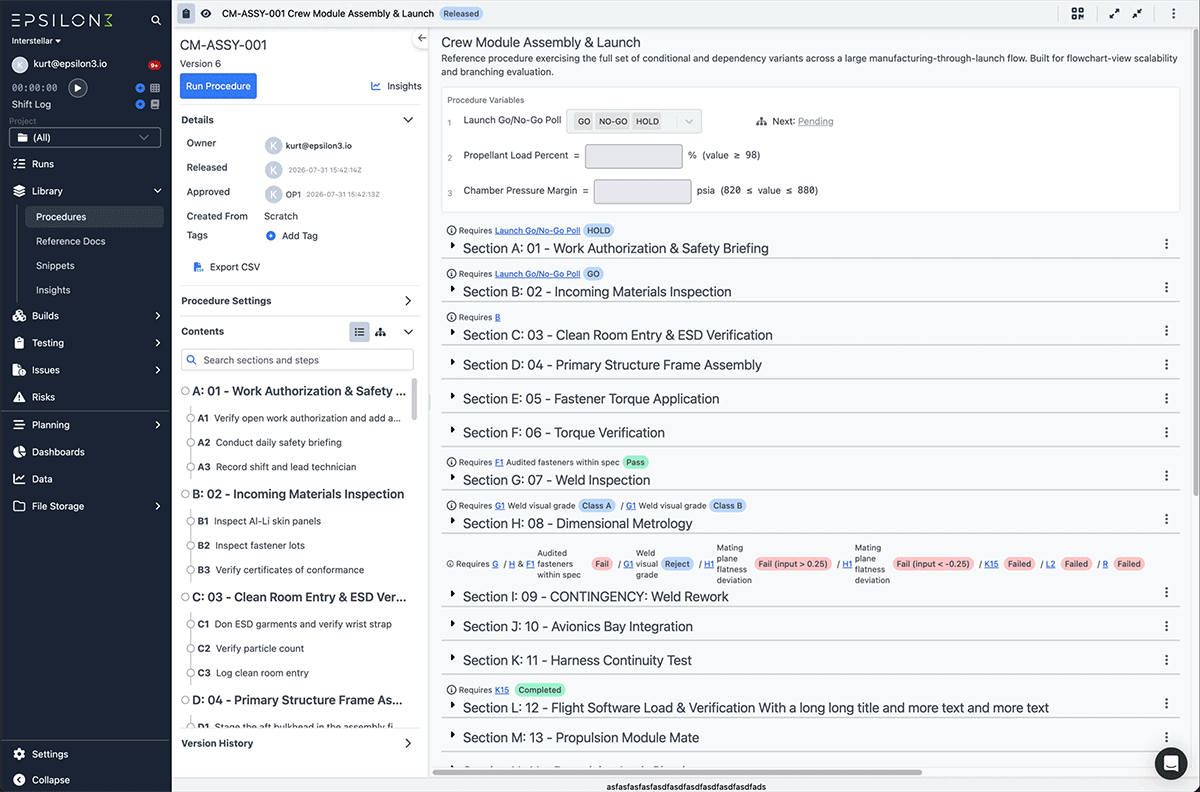The width and height of the screenshot is (1200, 792).
Task: Collapse all sections with inward arrows icon
Action: click(1138, 14)
